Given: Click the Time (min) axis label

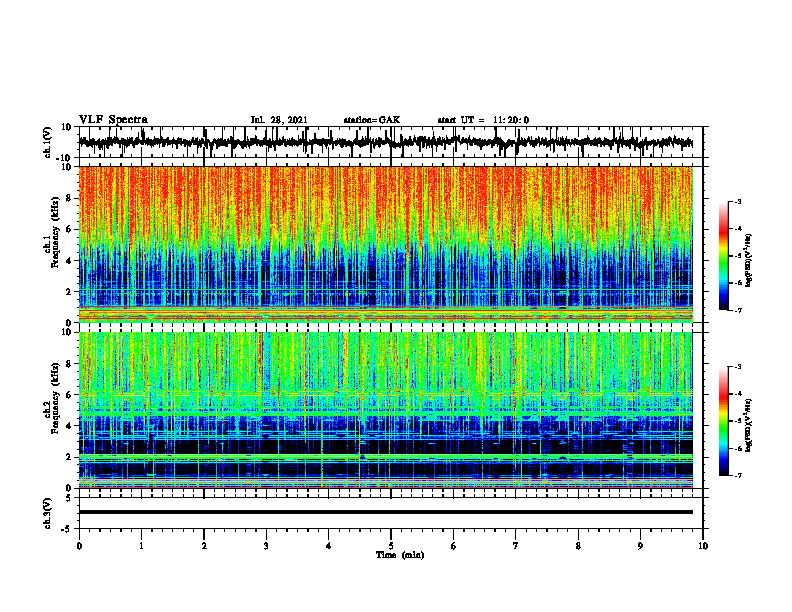Looking at the screenshot, I should 400,555.
